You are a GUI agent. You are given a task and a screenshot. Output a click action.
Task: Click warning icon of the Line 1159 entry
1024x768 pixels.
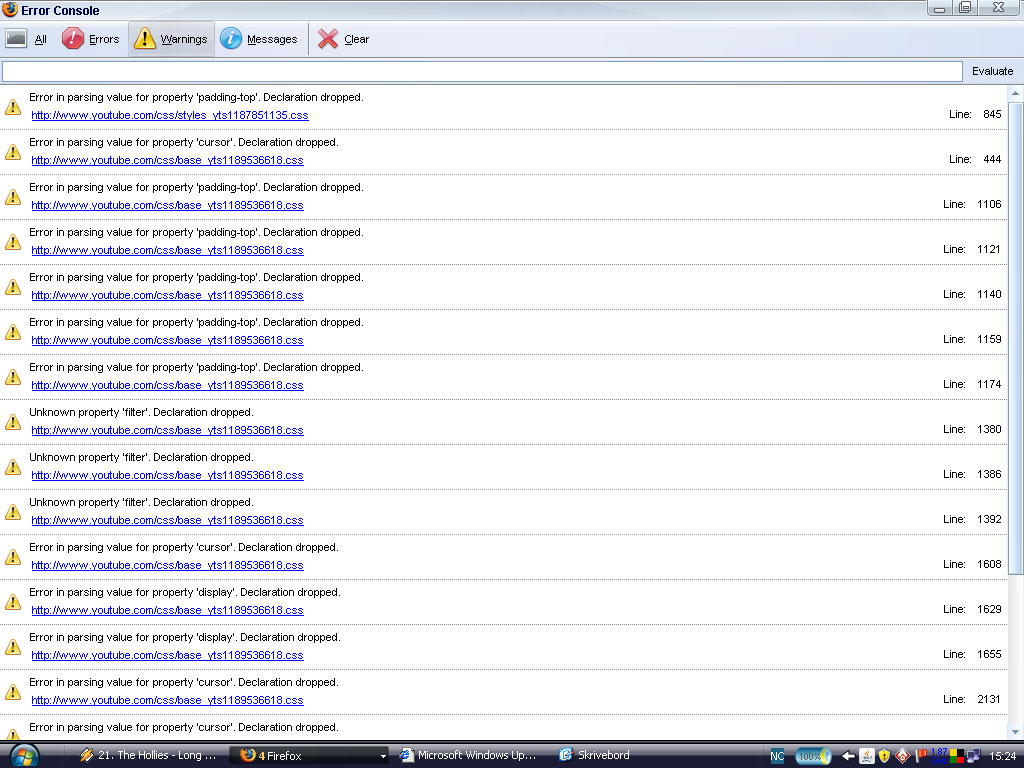[x=13, y=332]
